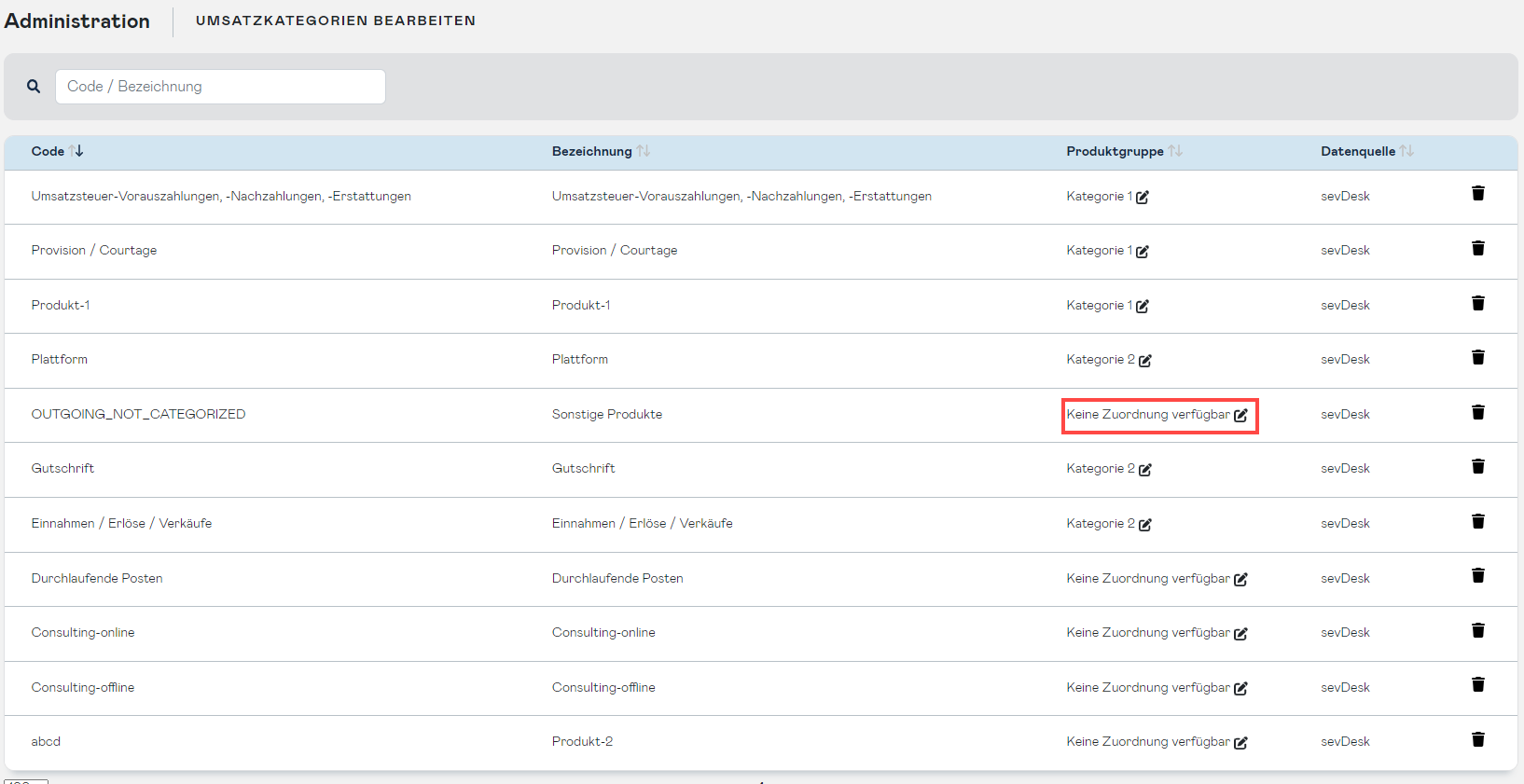Delete the Consulting-online row

tap(1478, 630)
